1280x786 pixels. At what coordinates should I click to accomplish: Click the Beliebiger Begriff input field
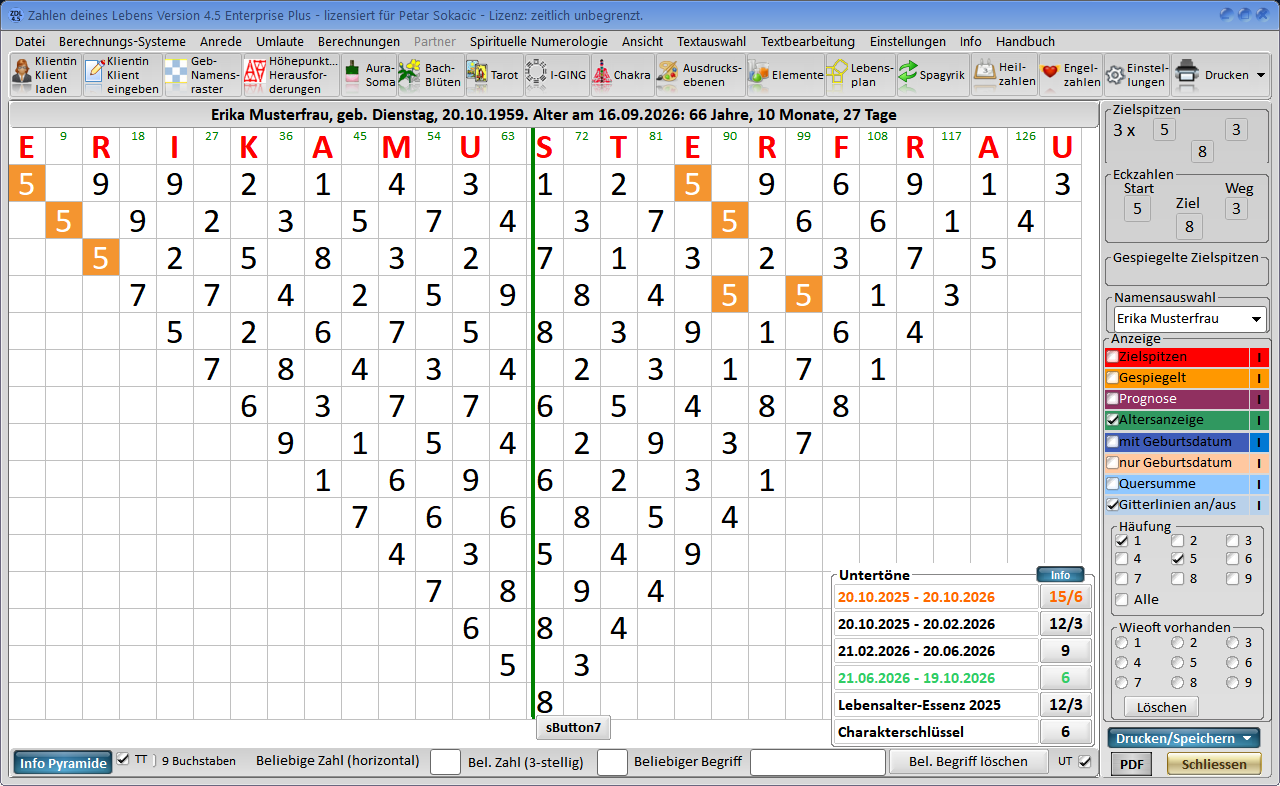(817, 762)
